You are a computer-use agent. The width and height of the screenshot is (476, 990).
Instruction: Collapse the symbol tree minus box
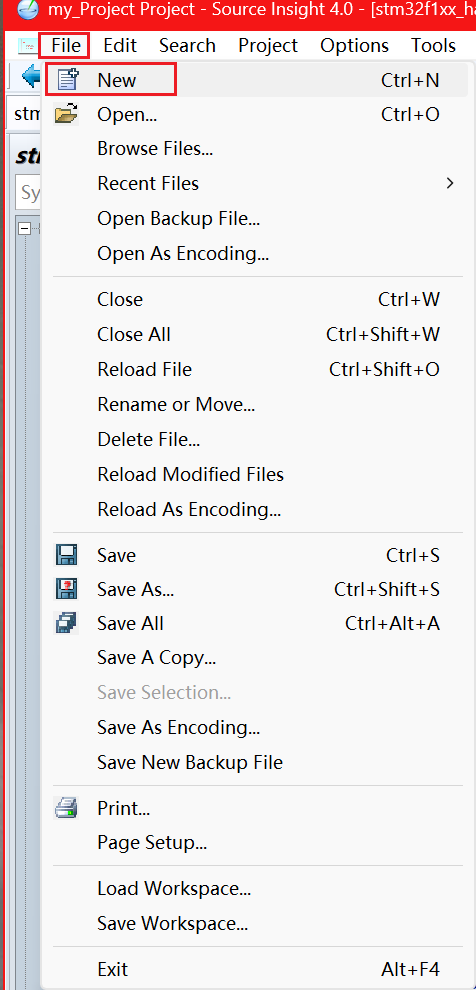coord(25,229)
